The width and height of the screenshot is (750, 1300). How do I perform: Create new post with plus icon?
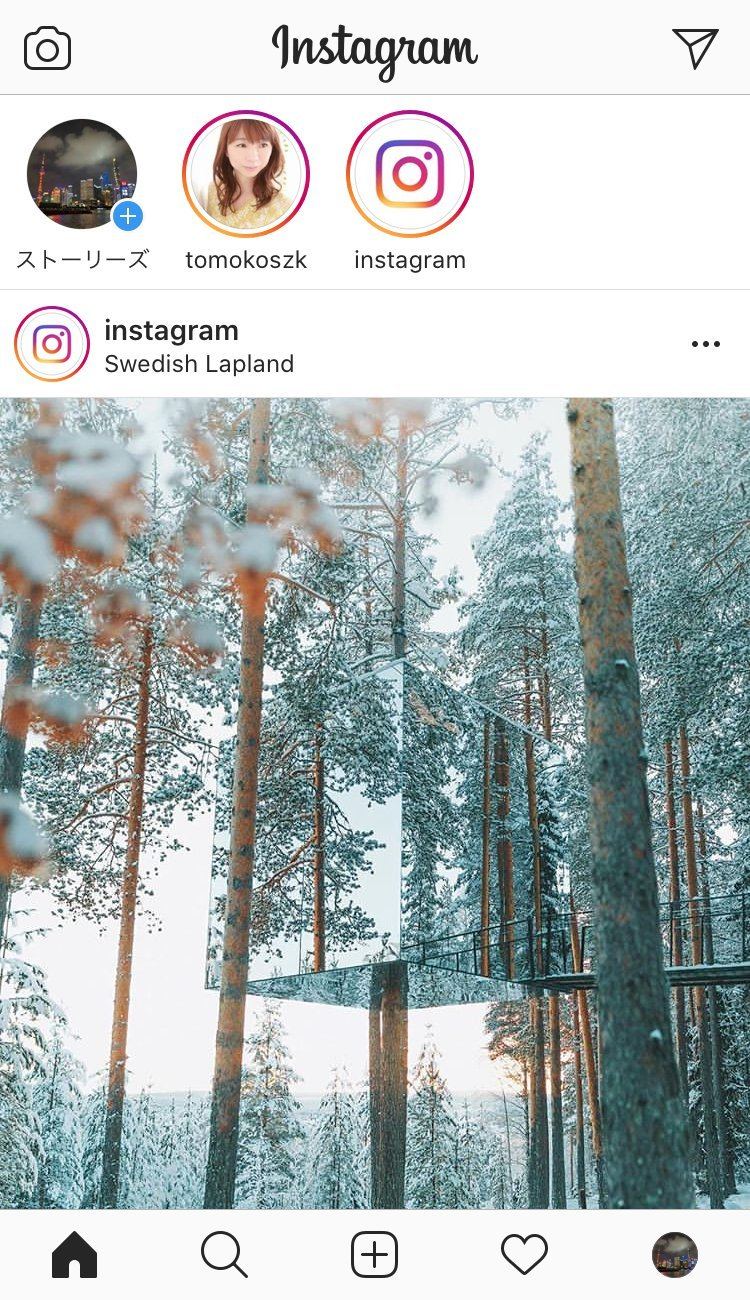[x=375, y=1254]
